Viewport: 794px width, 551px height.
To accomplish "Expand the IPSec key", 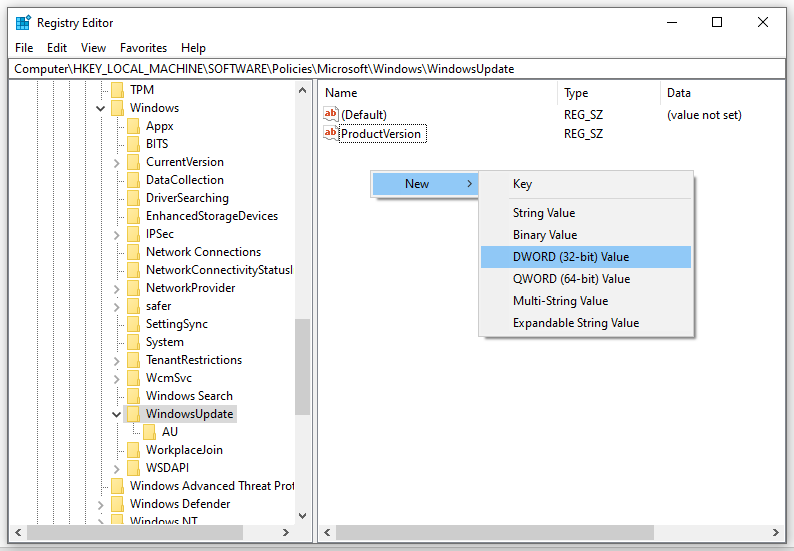I will pyautogui.click(x=116, y=234).
